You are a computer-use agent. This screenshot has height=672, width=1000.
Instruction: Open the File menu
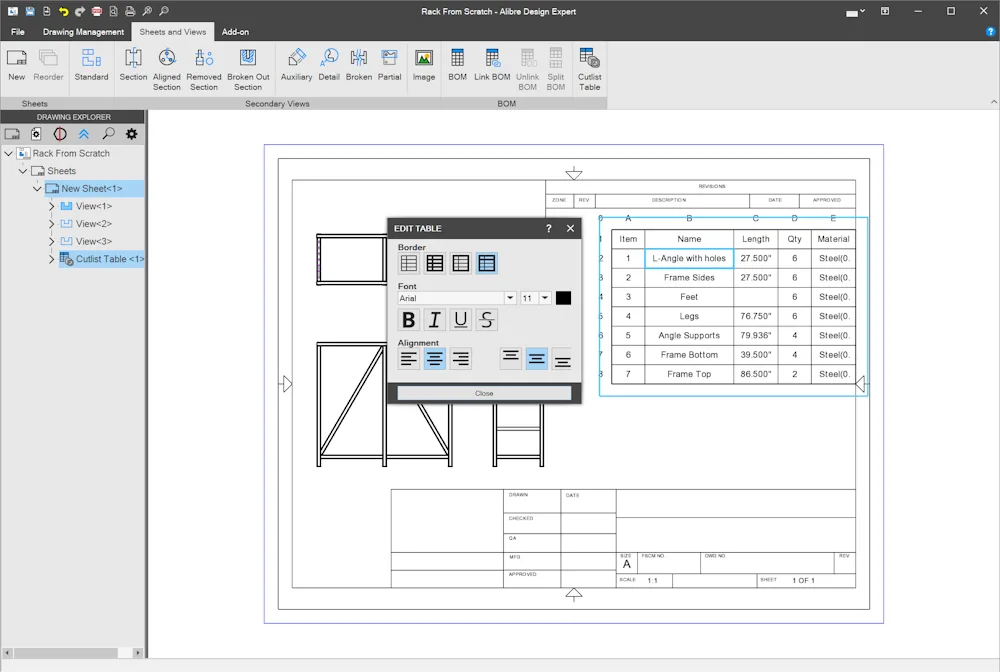click(x=18, y=32)
